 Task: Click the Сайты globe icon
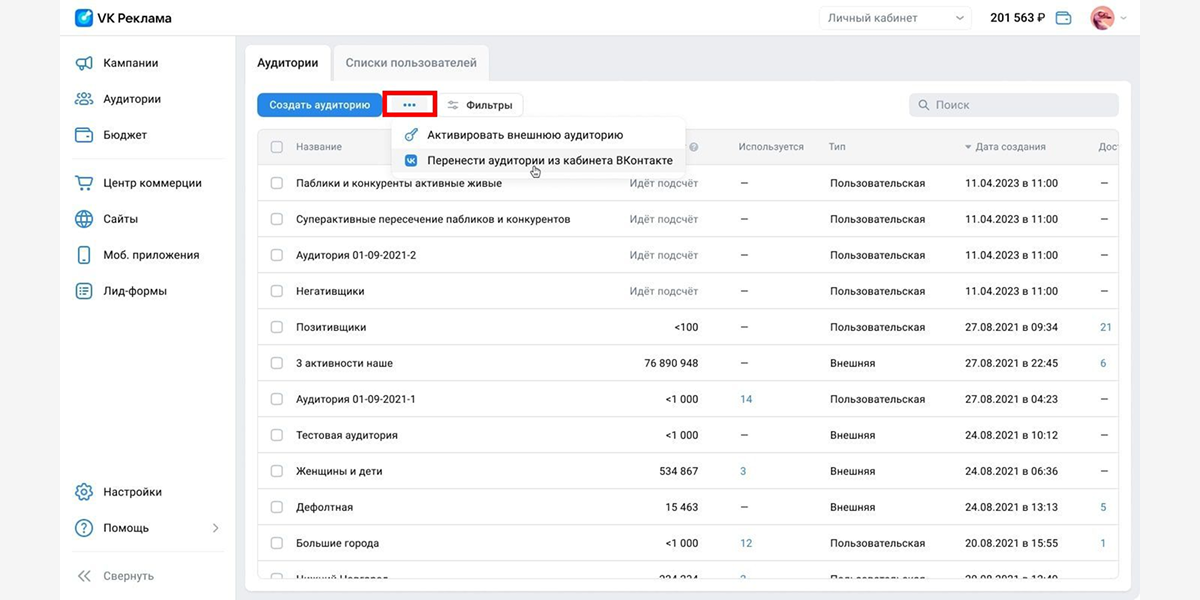click(x=84, y=219)
